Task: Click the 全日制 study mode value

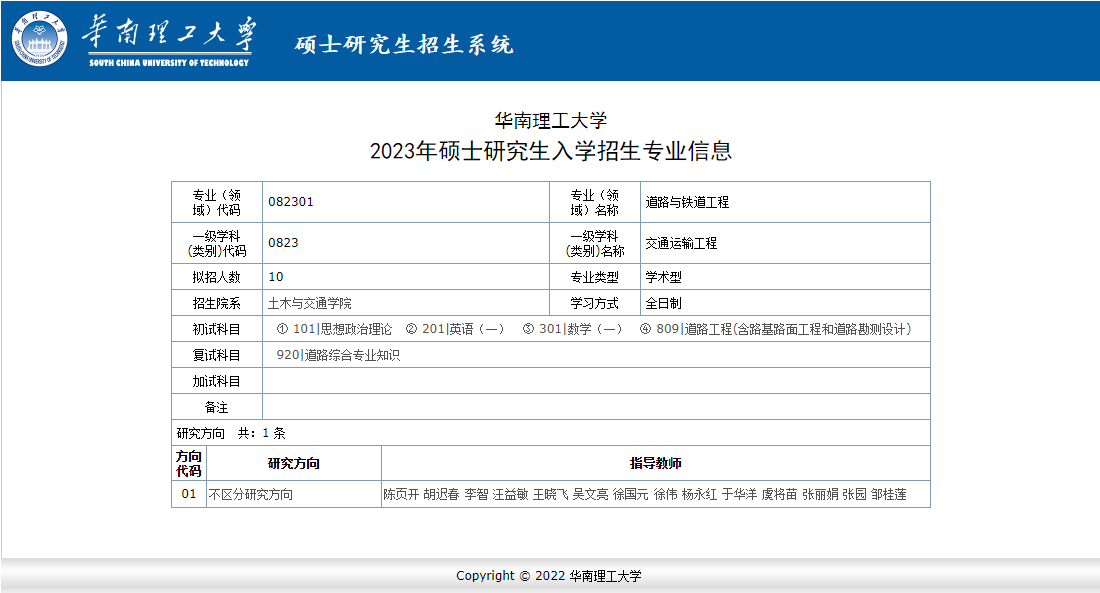Action: tap(664, 303)
